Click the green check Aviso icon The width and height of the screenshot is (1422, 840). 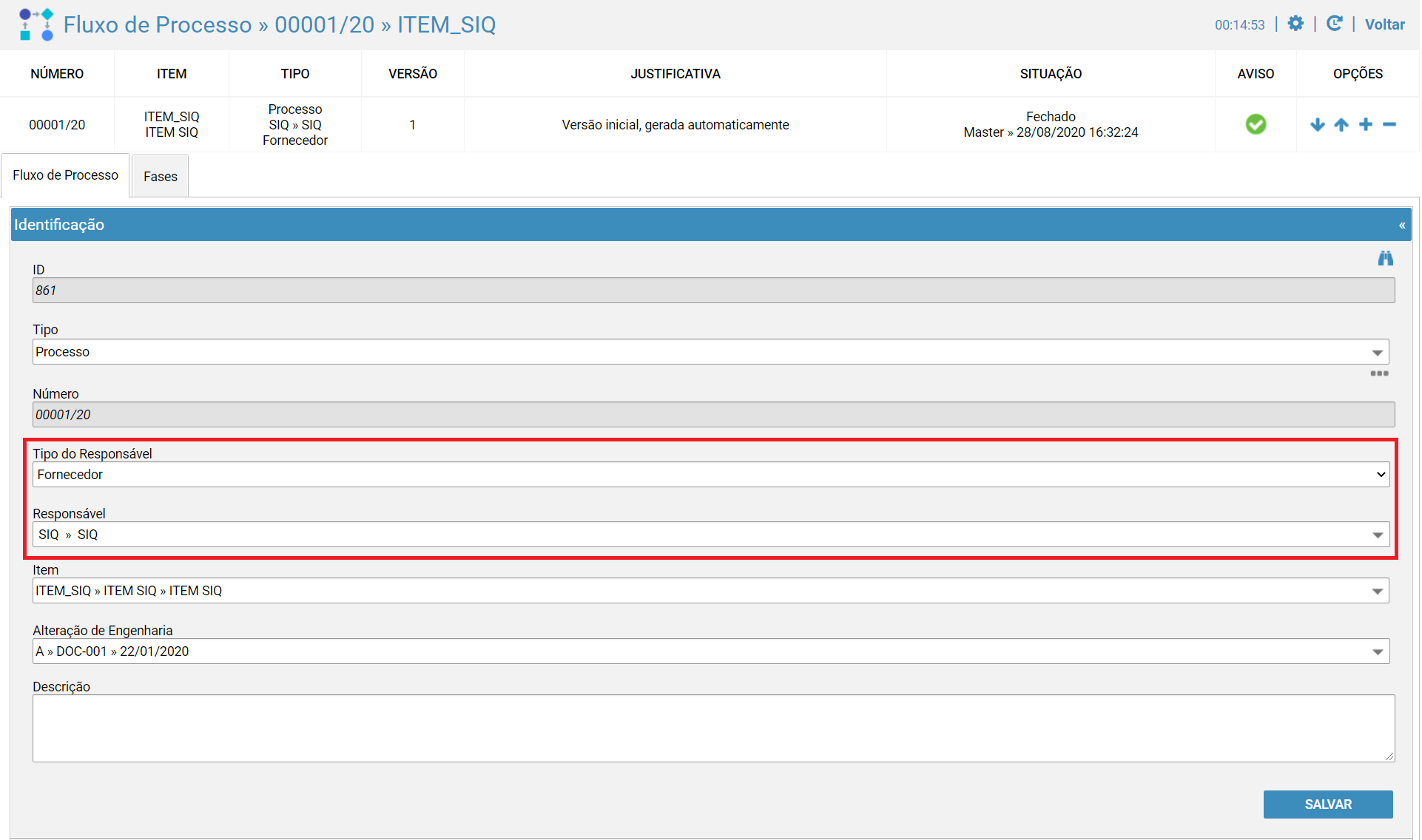(x=1256, y=124)
